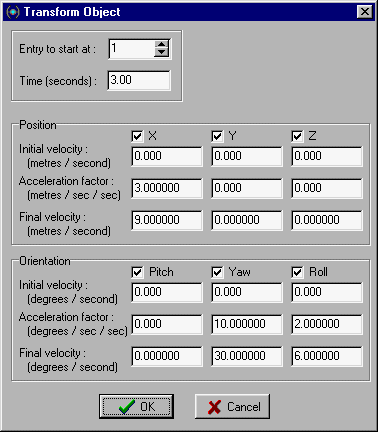This screenshot has width=378, height=432.
Task: Decrement the Entry to start at spinner
Action: (x=162, y=52)
